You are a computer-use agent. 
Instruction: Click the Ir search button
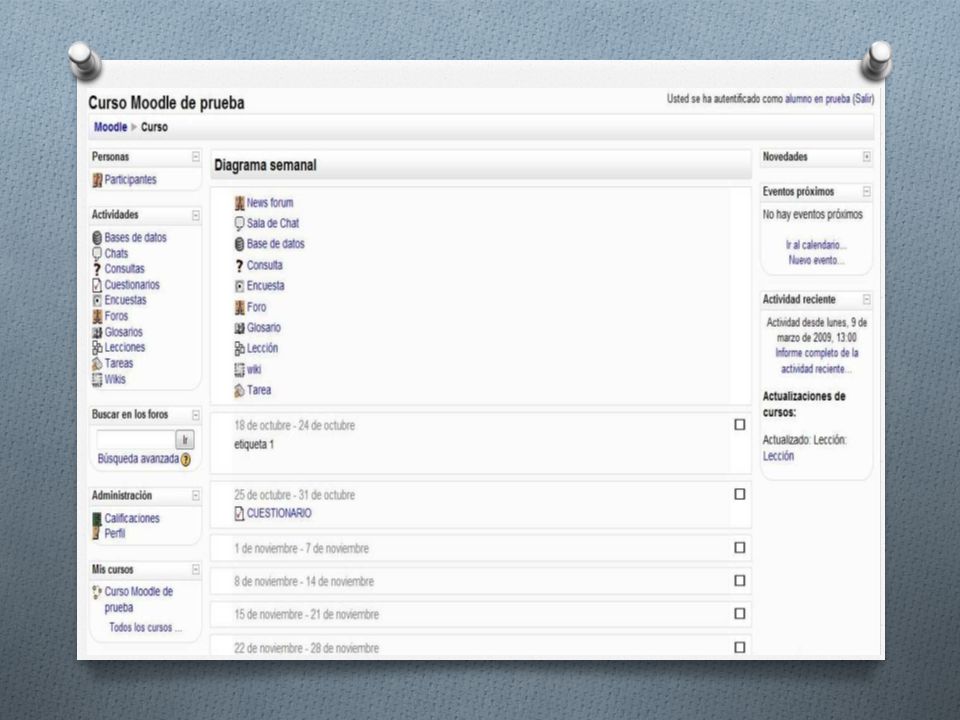(x=185, y=440)
